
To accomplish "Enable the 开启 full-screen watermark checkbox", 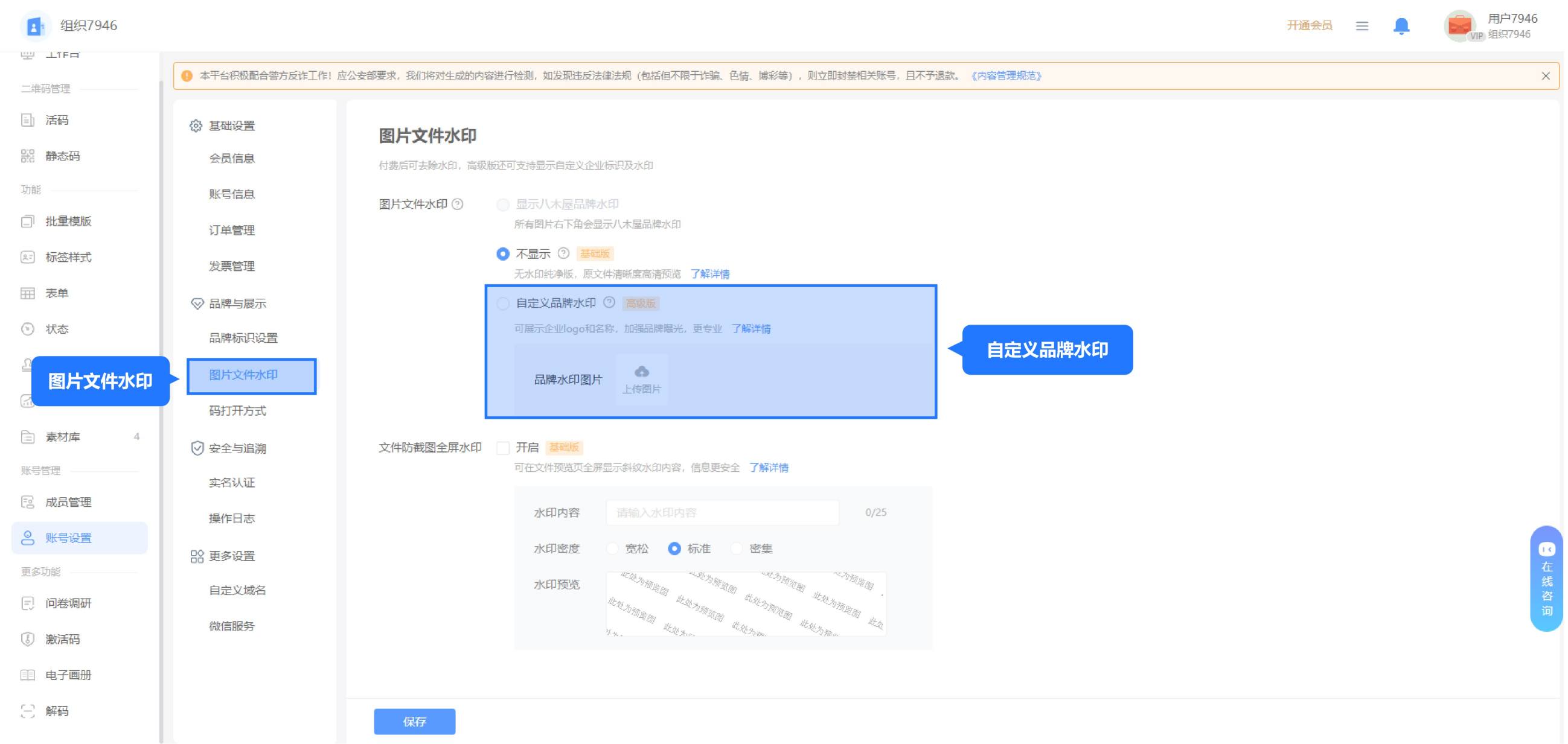I will pos(503,448).
